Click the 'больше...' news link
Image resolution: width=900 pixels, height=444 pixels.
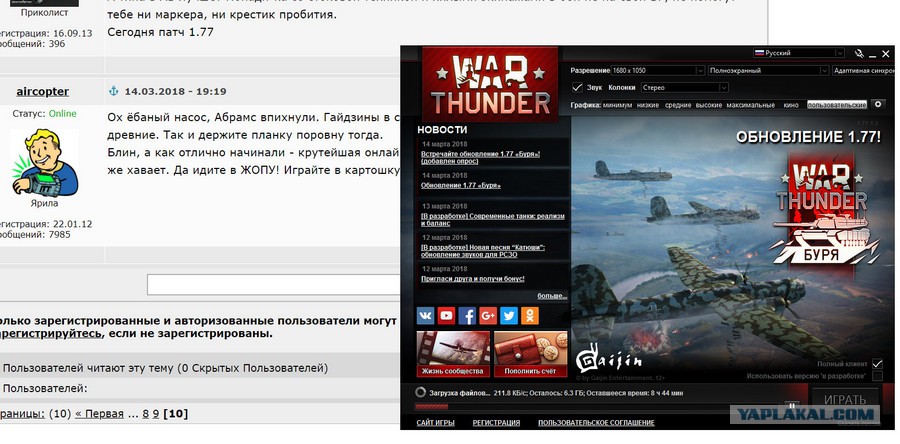pyautogui.click(x=552, y=296)
